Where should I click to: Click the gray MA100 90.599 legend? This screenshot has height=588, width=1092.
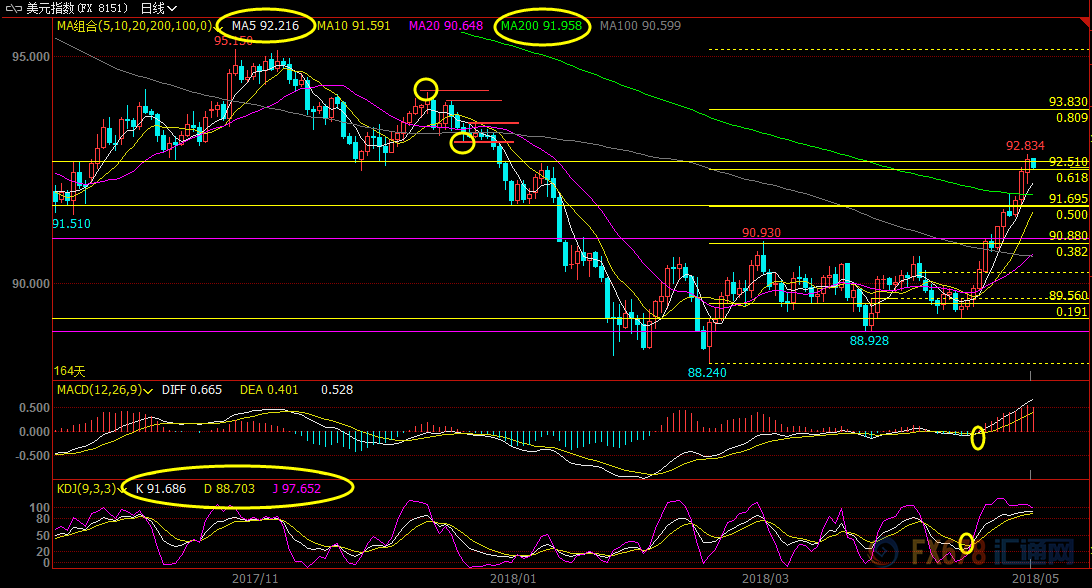640,25
